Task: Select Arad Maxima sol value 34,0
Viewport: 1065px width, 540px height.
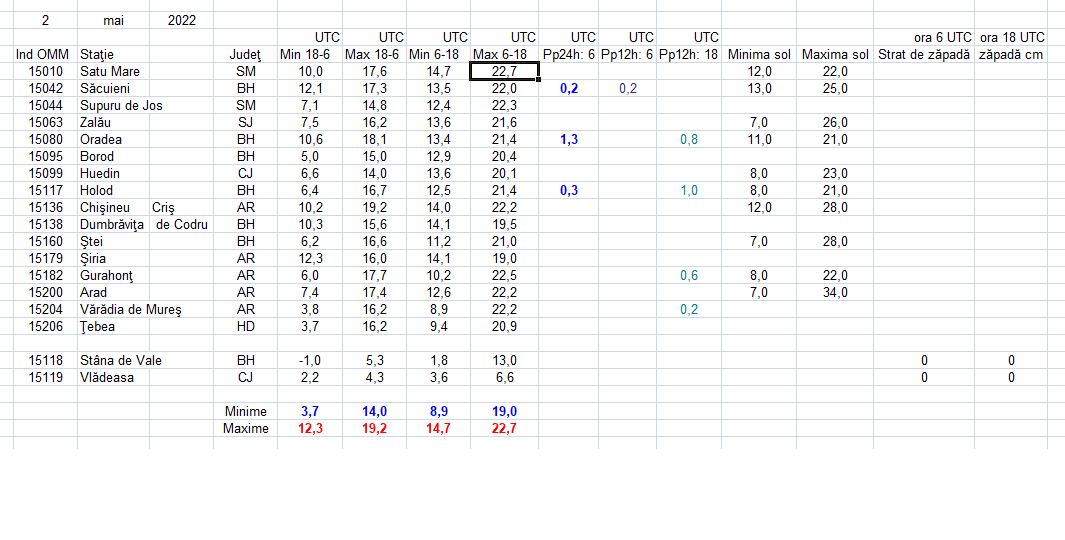Action: coord(835,292)
